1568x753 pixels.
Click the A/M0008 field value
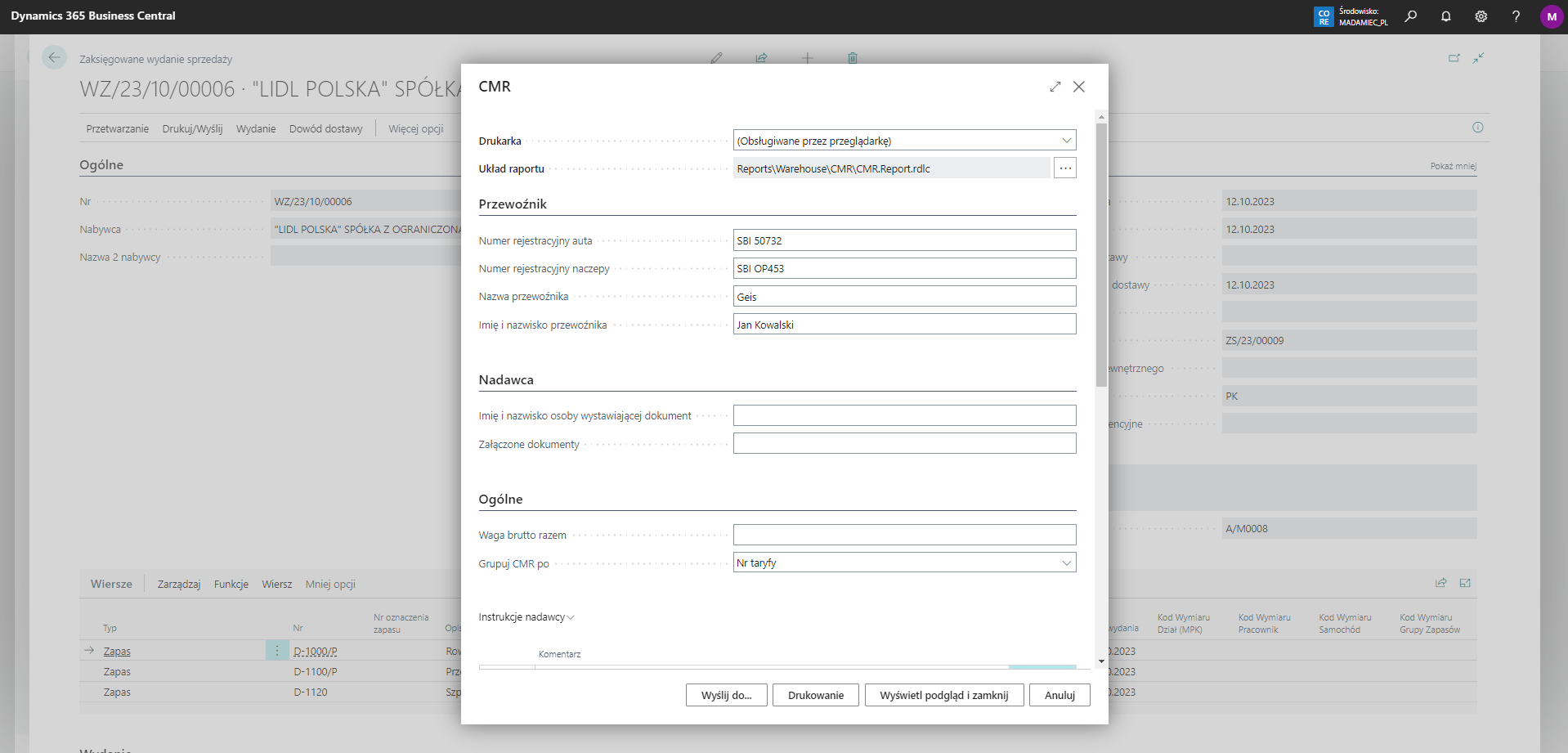(1349, 528)
